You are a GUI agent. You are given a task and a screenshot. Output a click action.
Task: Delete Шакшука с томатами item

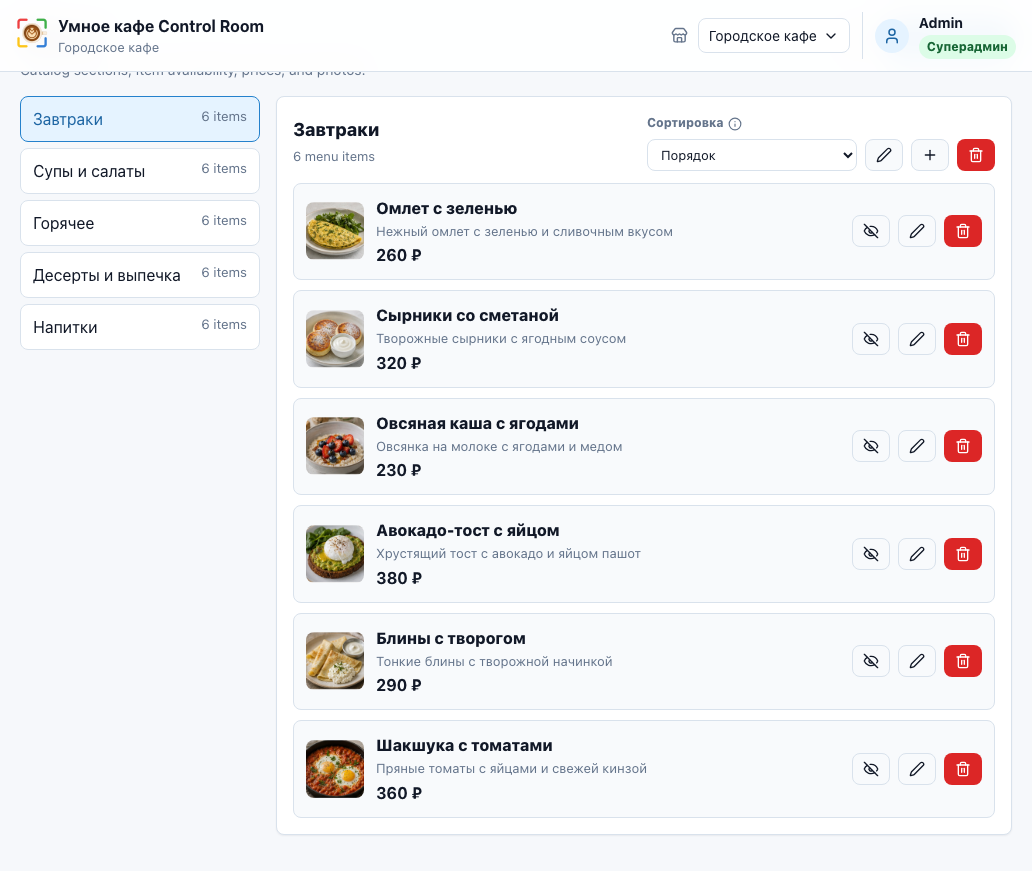[963, 769]
